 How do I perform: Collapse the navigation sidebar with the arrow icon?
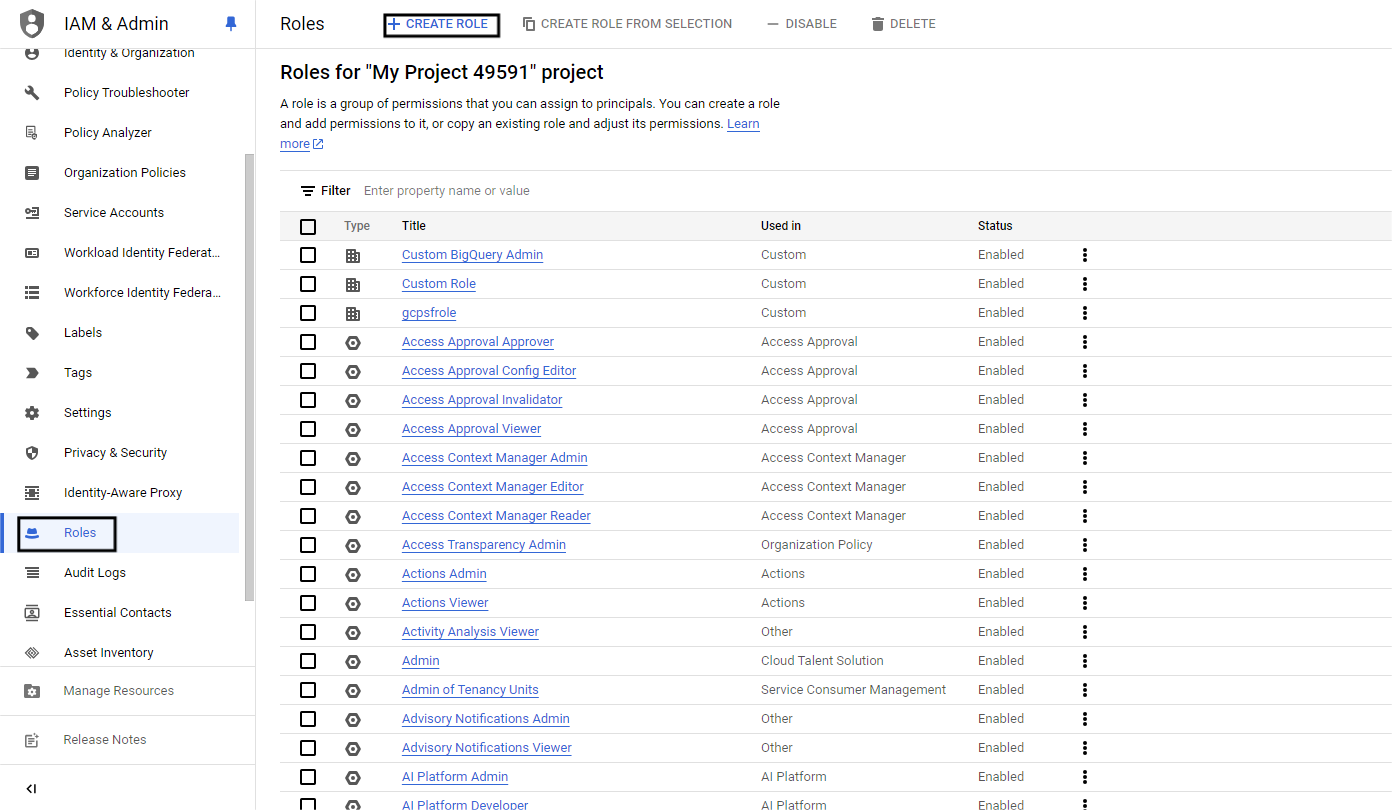31,789
